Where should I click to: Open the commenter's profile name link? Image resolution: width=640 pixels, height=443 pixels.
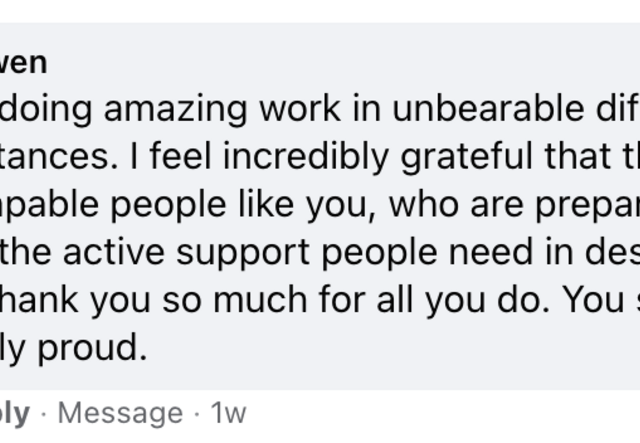click(x=24, y=63)
